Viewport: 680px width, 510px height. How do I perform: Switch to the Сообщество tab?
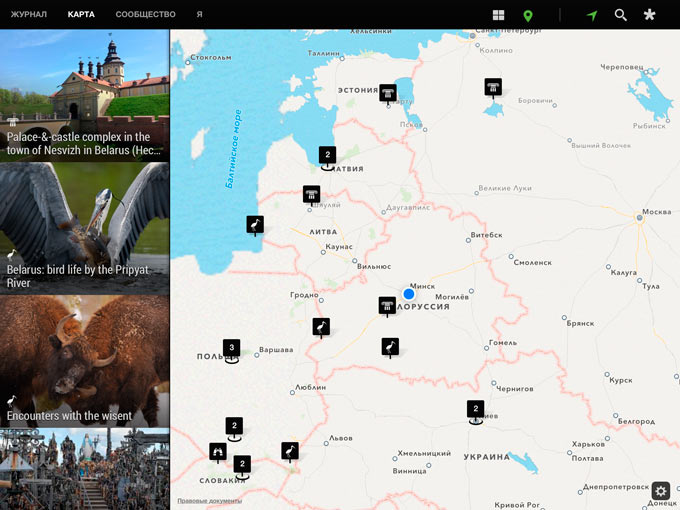click(x=145, y=14)
